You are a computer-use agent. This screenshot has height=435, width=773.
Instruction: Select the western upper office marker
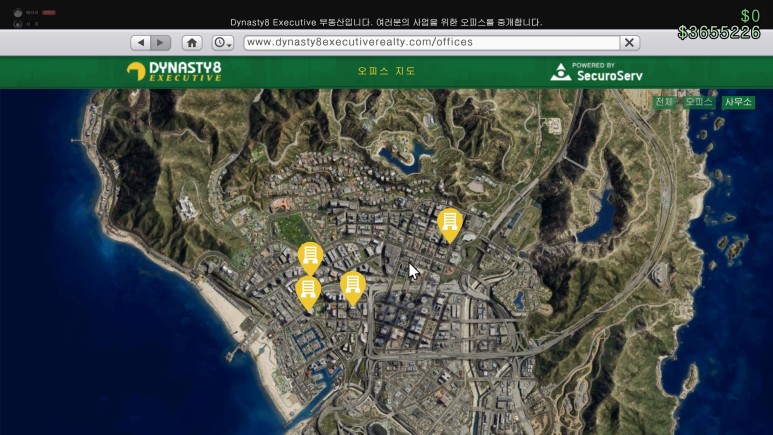click(x=310, y=258)
